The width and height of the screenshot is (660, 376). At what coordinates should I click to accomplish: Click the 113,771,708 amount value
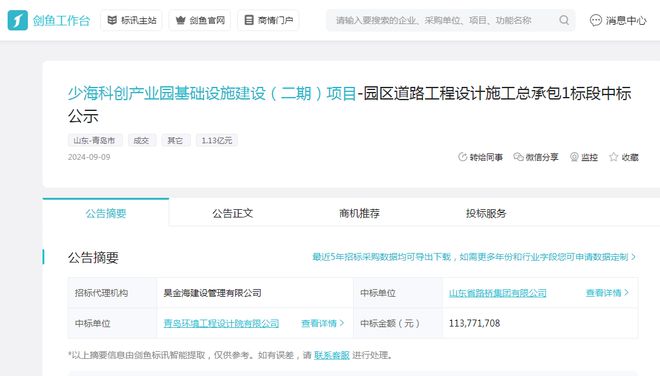click(474, 323)
